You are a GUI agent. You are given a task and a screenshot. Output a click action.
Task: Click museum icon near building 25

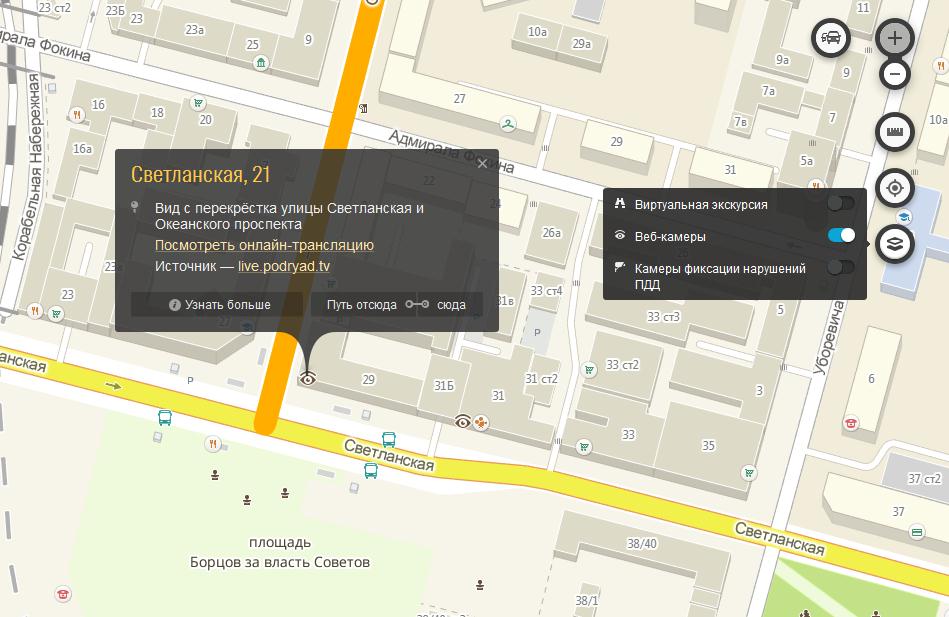pos(261,64)
